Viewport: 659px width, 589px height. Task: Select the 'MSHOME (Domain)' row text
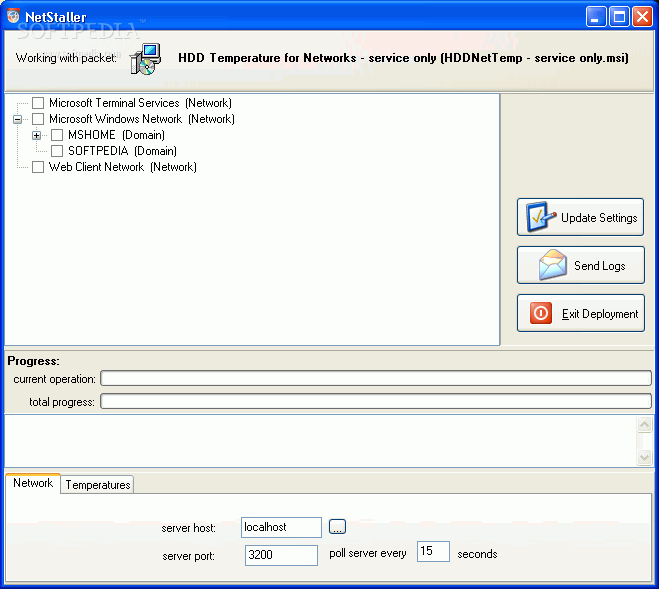[x=116, y=135]
